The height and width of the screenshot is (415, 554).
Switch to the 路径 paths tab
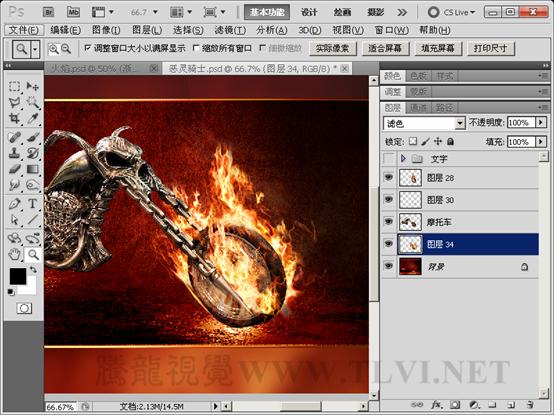[x=444, y=107]
